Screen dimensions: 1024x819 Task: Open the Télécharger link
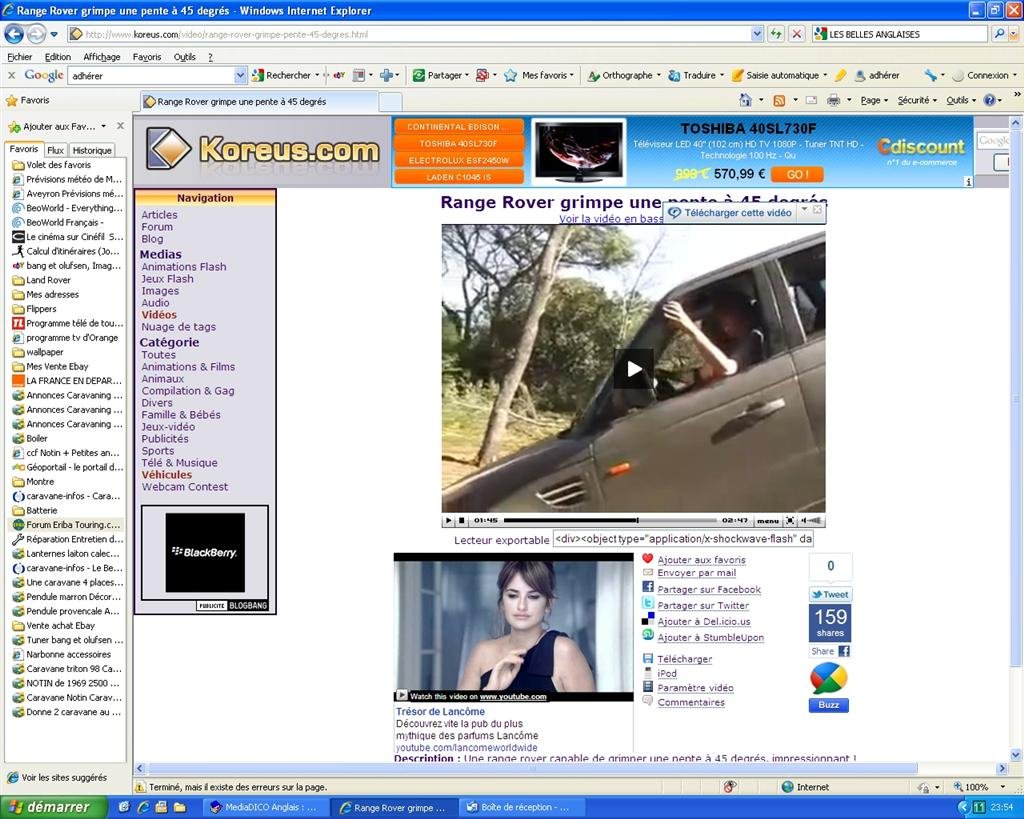(x=684, y=659)
